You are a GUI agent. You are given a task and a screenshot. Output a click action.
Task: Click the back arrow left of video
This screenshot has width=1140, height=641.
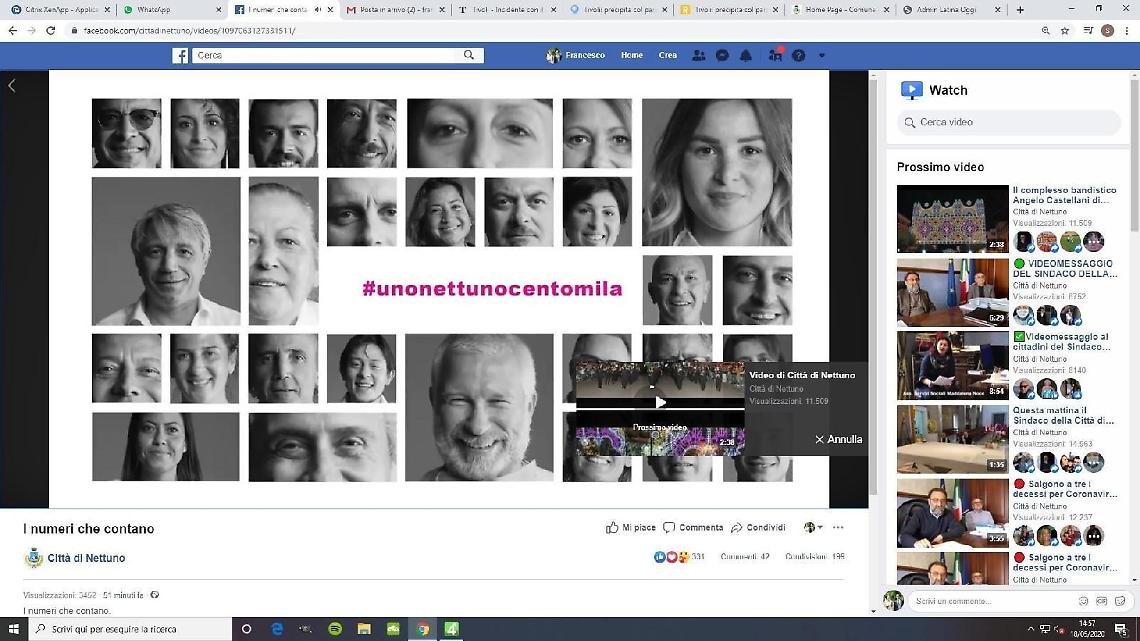pos(12,86)
